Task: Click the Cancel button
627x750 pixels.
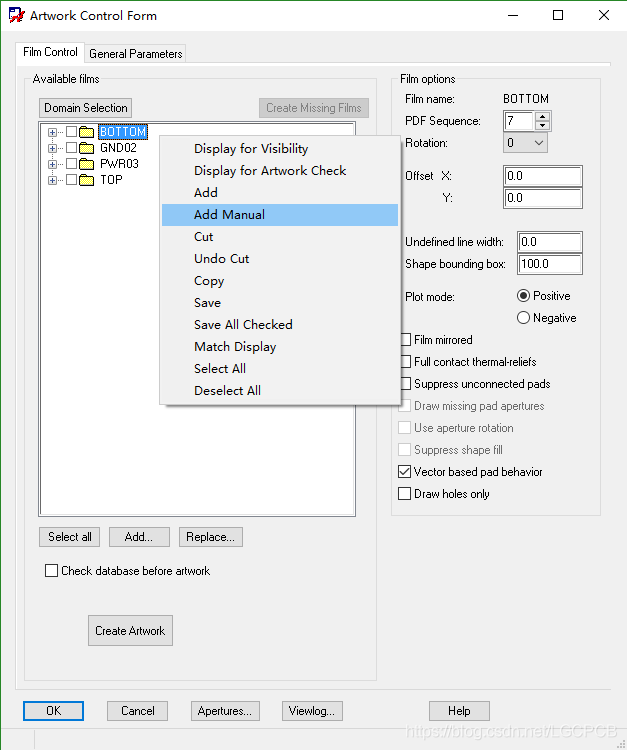Action: click(x=138, y=711)
